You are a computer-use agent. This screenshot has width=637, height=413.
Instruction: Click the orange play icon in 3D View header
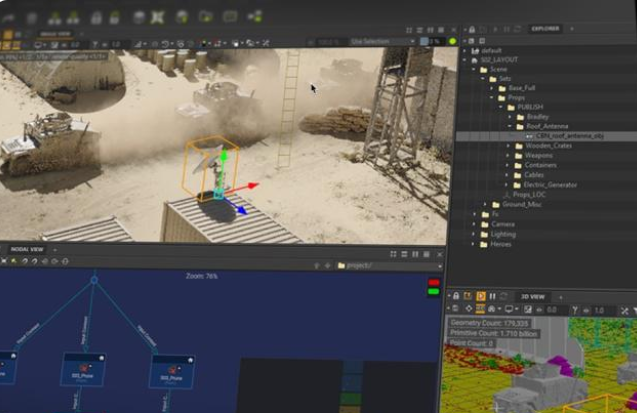[x=481, y=296]
